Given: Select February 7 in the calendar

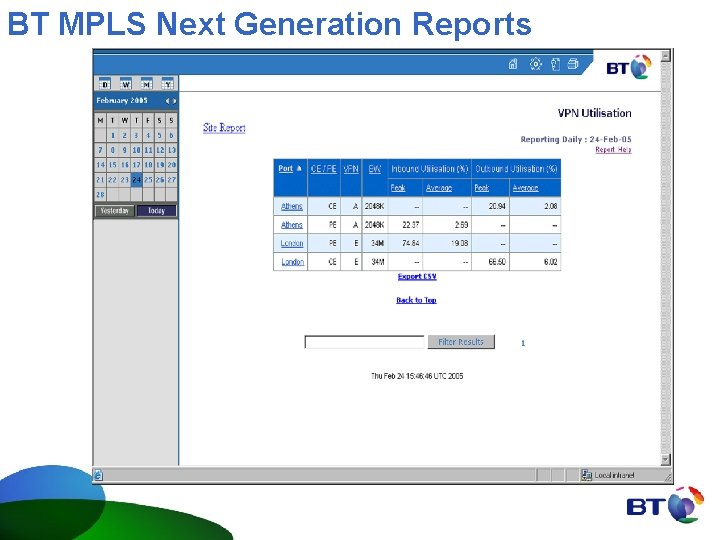Looking at the screenshot, I should [x=101, y=150].
